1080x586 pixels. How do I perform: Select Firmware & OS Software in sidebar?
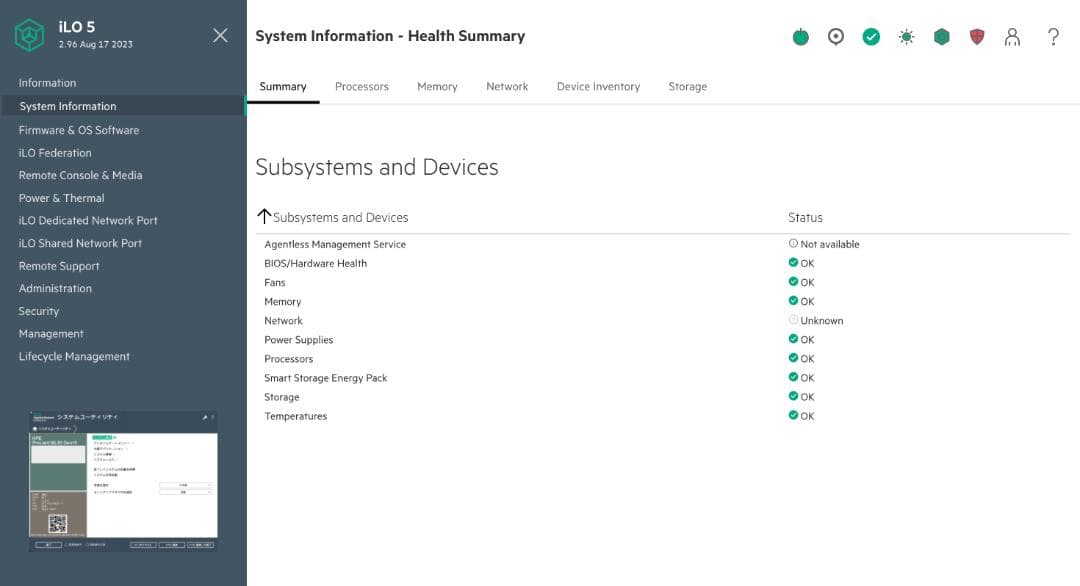pos(79,129)
